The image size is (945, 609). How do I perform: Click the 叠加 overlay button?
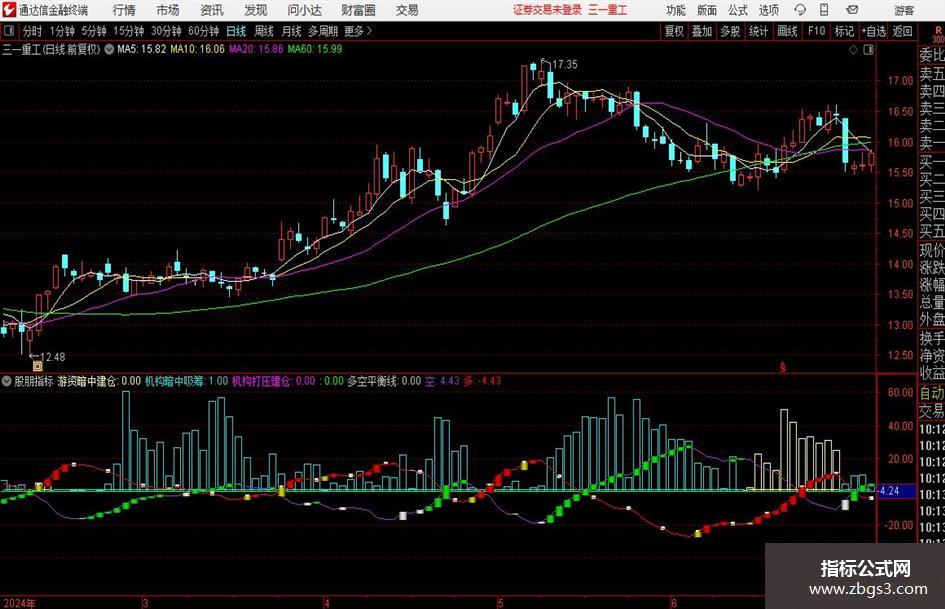click(x=702, y=31)
